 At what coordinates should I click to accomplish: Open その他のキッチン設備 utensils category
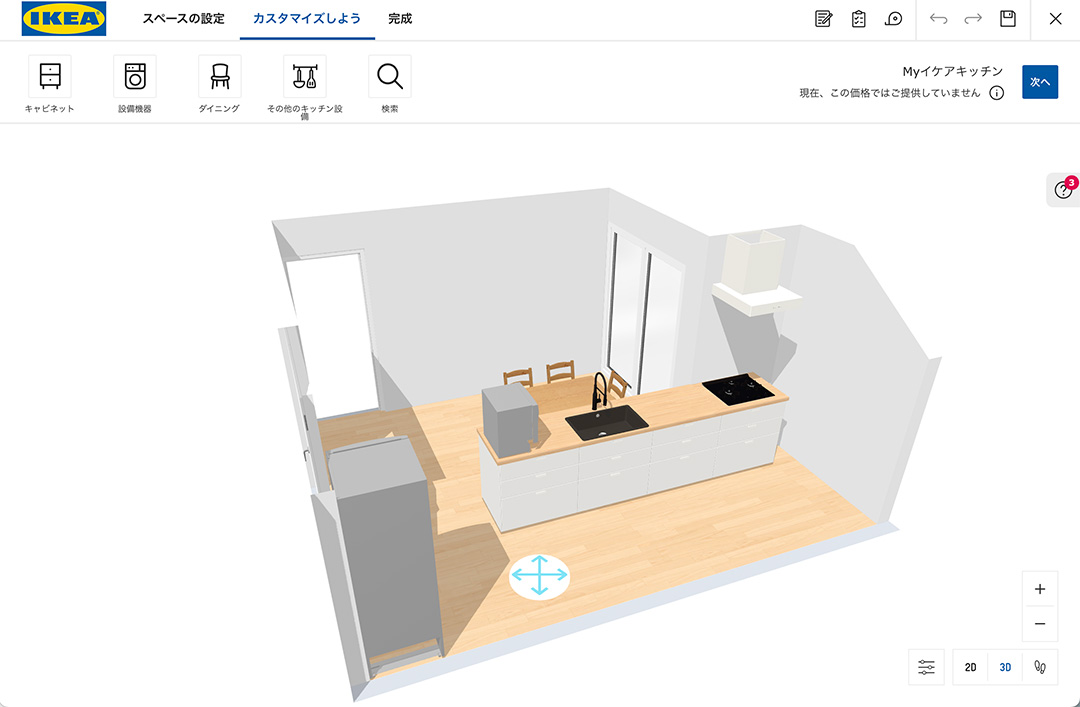(305, 77)
